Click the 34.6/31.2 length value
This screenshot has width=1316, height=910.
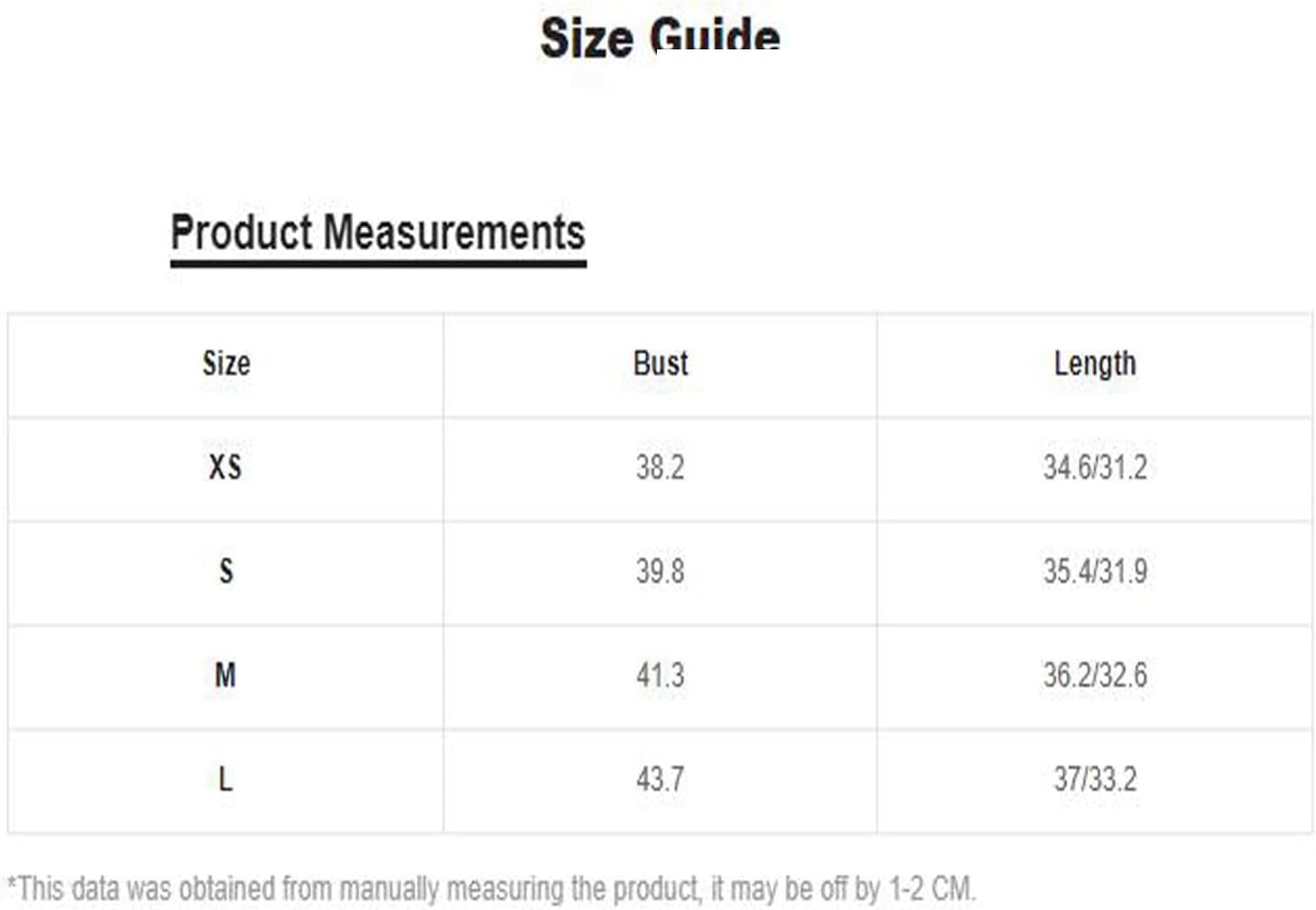(x=1095, y=467)
